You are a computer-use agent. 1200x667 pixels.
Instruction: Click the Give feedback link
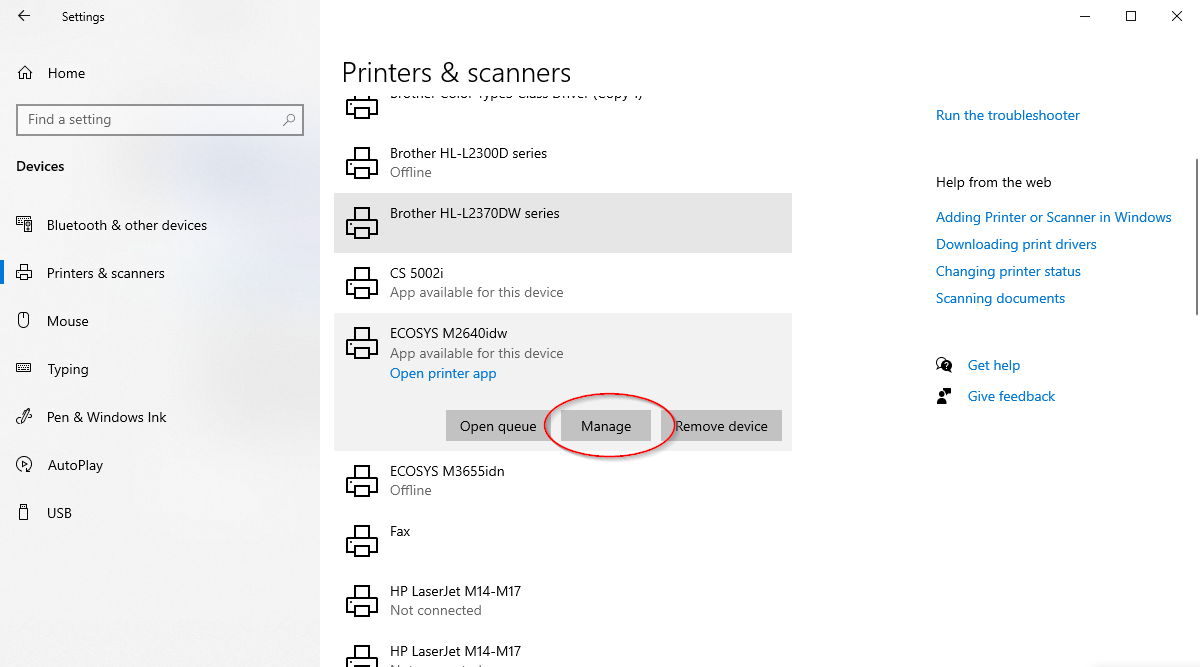coord(1011,396)
